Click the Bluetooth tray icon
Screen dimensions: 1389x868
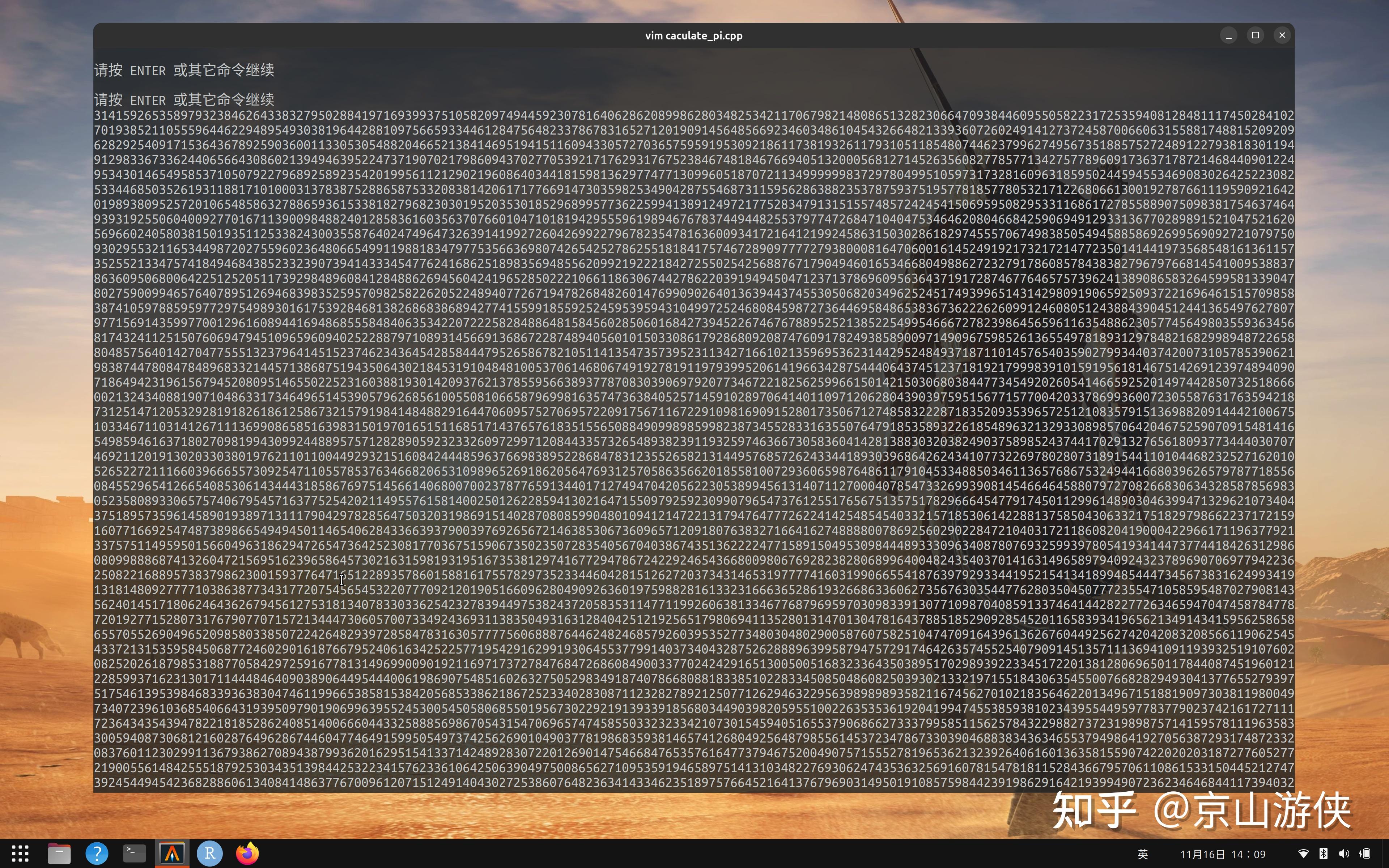pos(1323,854)
